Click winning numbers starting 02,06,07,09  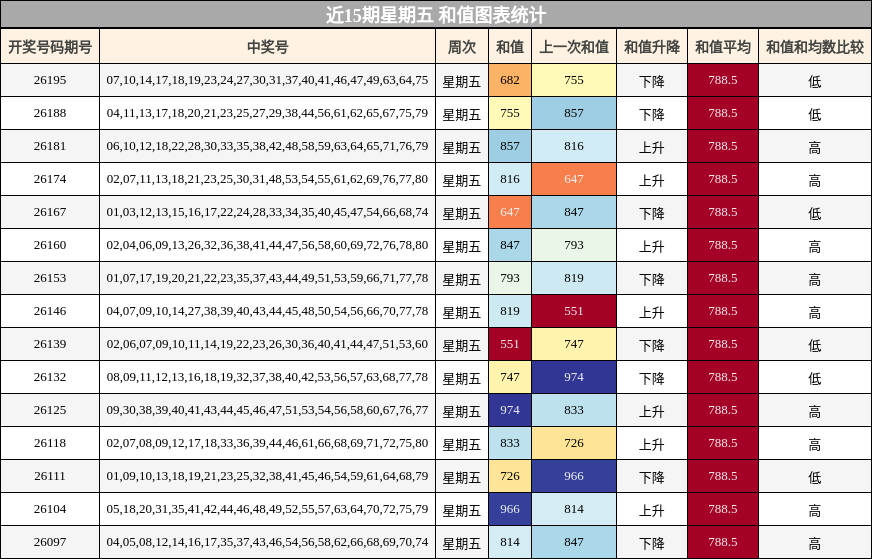pyautogui.click(x=267, y=344)
